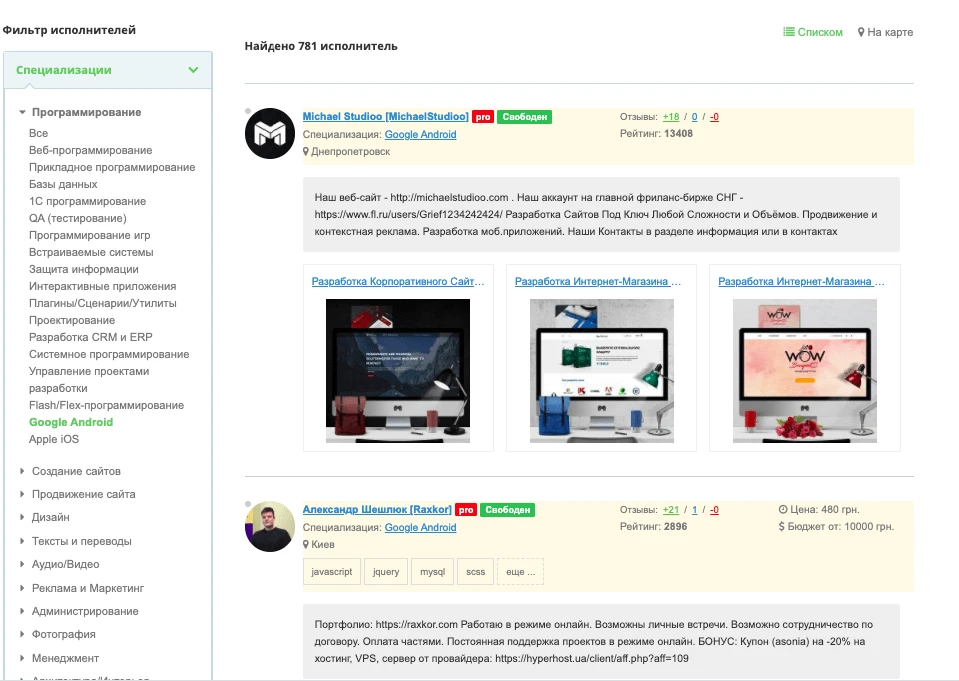
Task: Select Системное программирование specialization
Action: (x=109, y=354)
